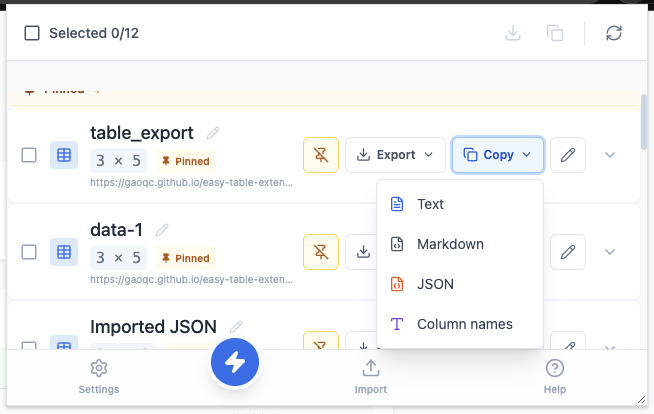This screenshot has width=654, height=414.
Task: Choose Column names from the Copy menu
Action: click(x=460, y=324)
